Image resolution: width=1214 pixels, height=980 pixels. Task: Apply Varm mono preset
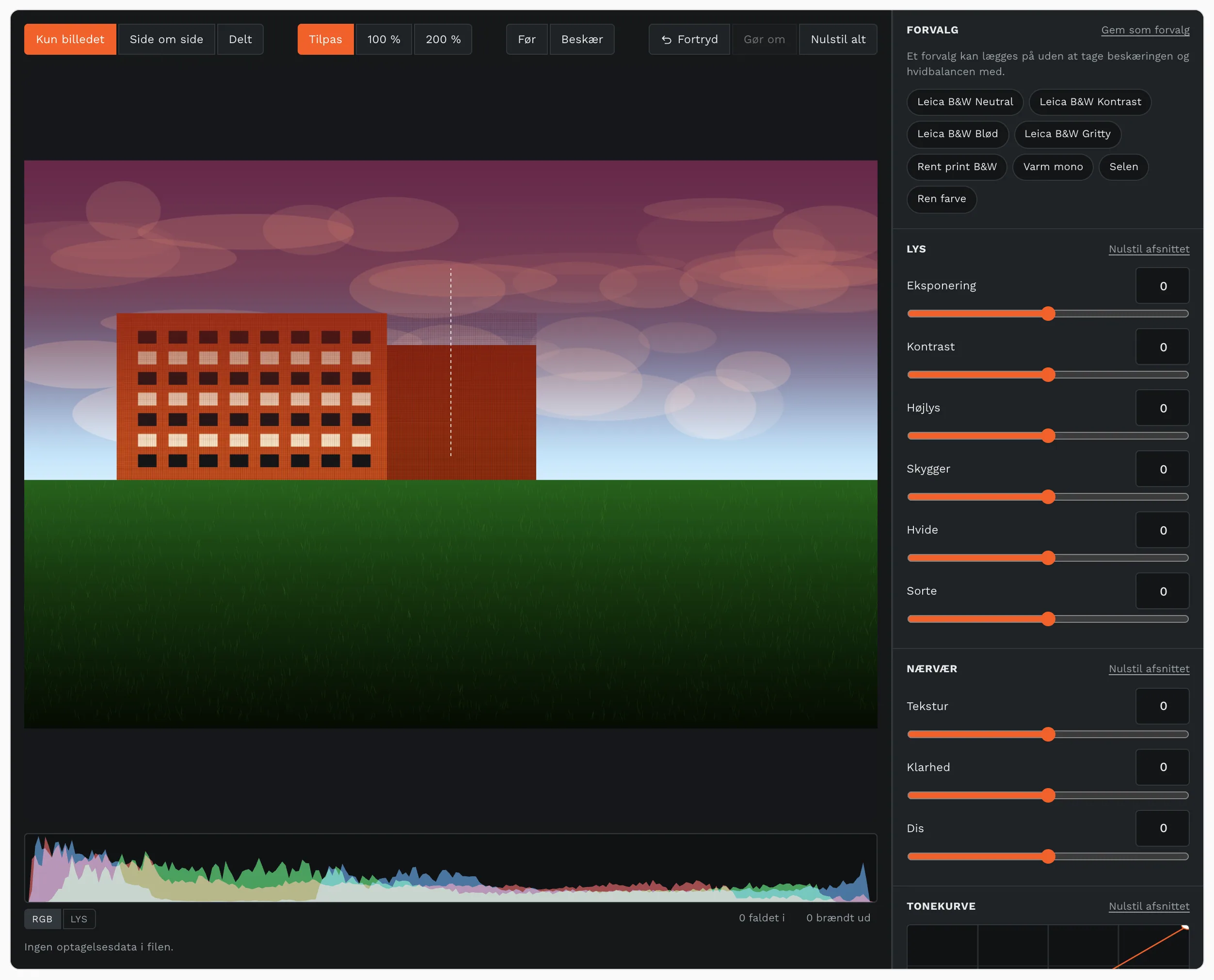[x=1053, y=167]
